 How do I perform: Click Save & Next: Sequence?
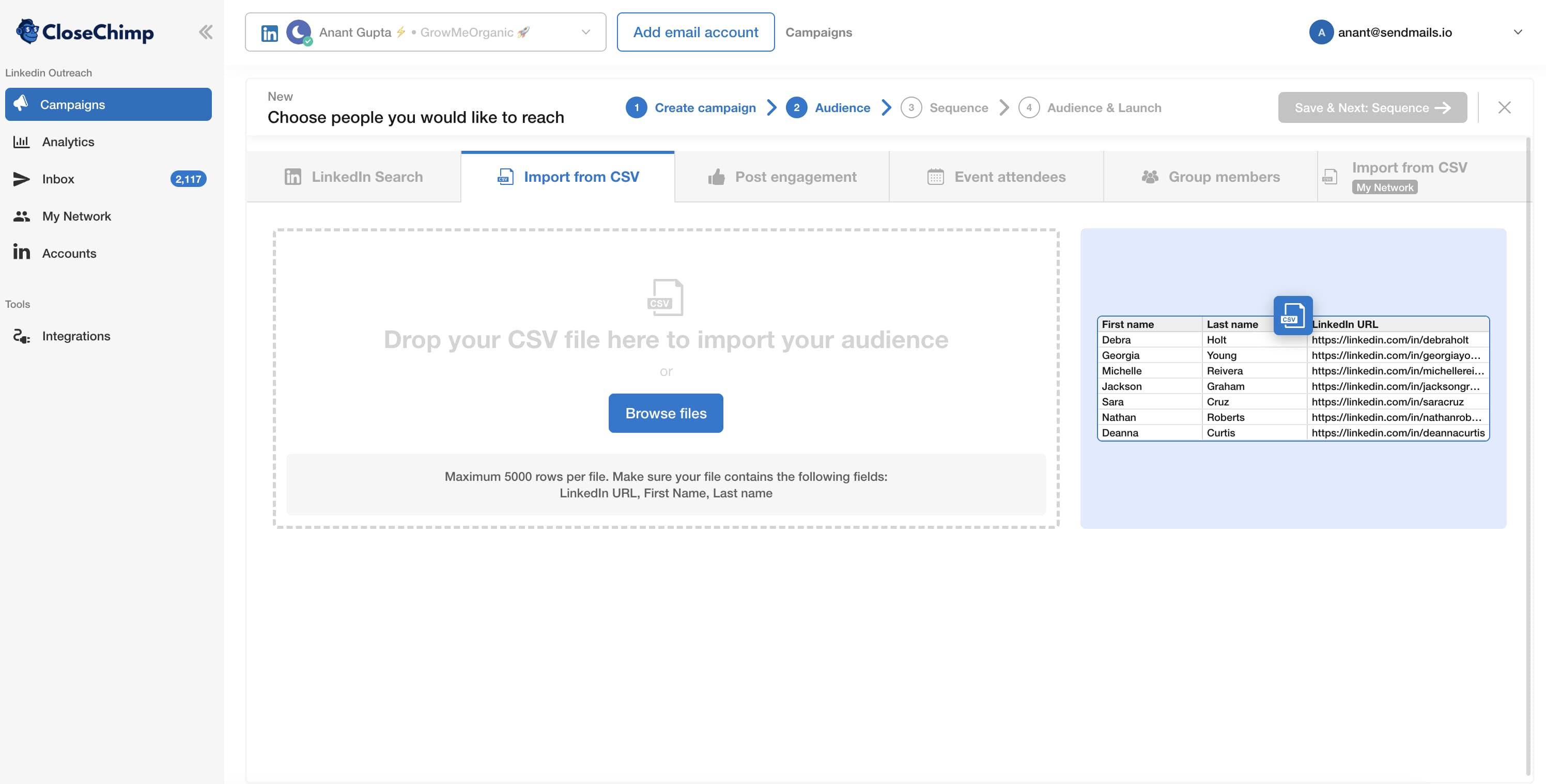(1372, 107)
